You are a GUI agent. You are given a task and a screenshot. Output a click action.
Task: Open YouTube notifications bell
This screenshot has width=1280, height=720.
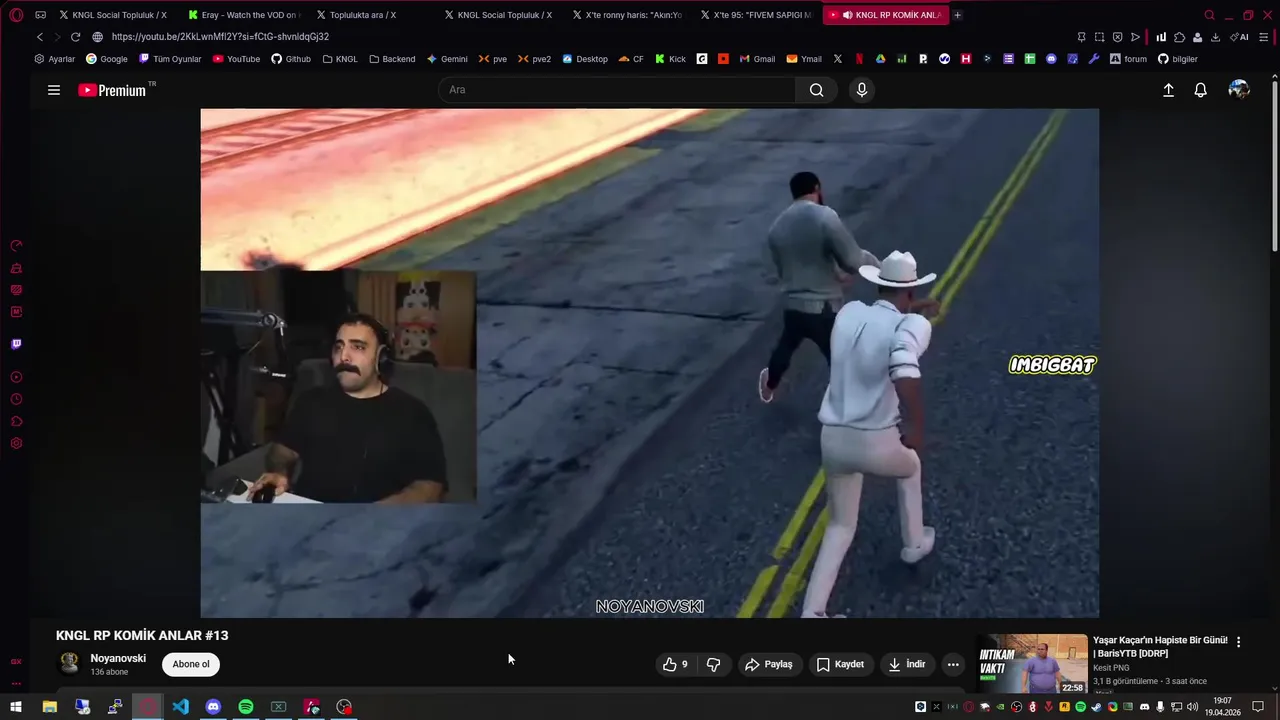coord(1201,90)
